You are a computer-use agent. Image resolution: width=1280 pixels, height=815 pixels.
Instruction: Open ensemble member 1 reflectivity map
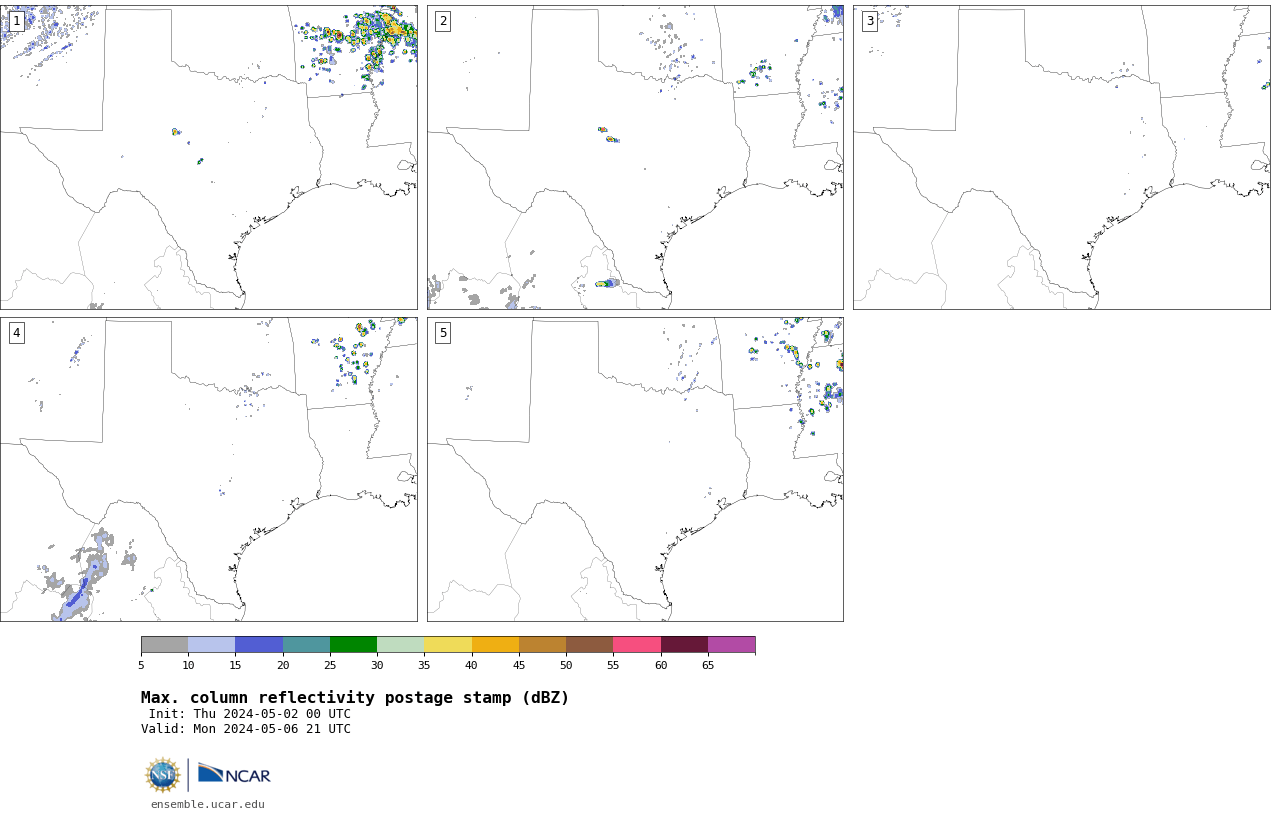(209, 157)
